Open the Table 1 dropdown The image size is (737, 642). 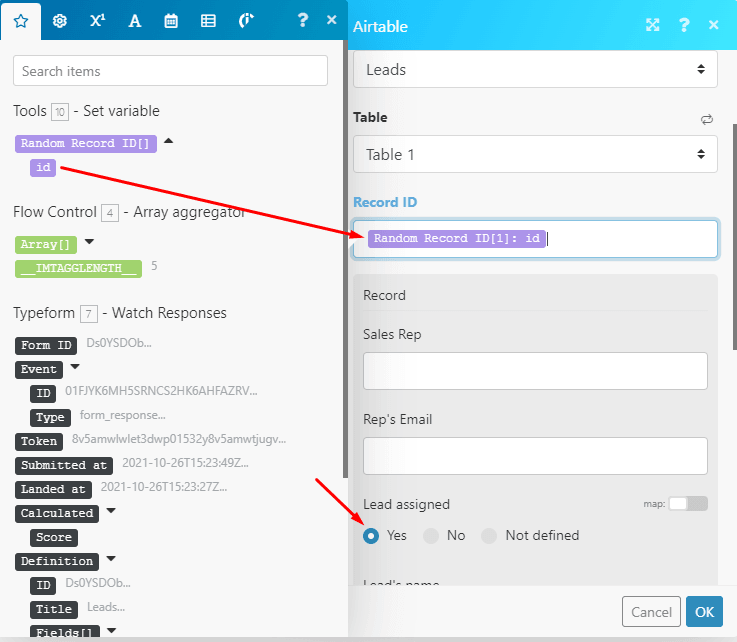(x=535, y=154)
